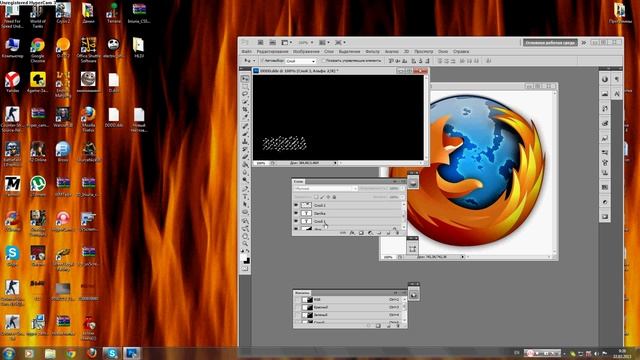Show the Красный channel visibility box
This screenshot has height=360, width=640.
click(298, 307)
